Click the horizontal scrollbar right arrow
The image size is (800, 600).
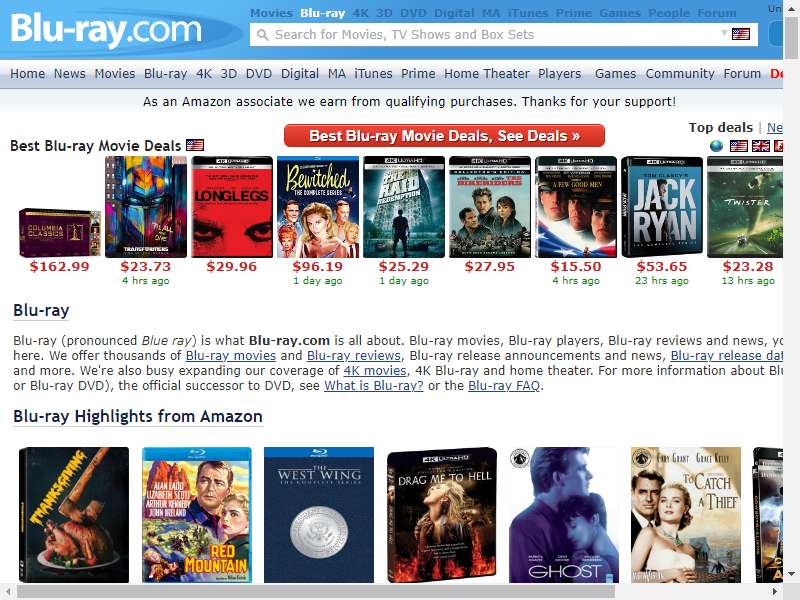click(x=775, y=592)
